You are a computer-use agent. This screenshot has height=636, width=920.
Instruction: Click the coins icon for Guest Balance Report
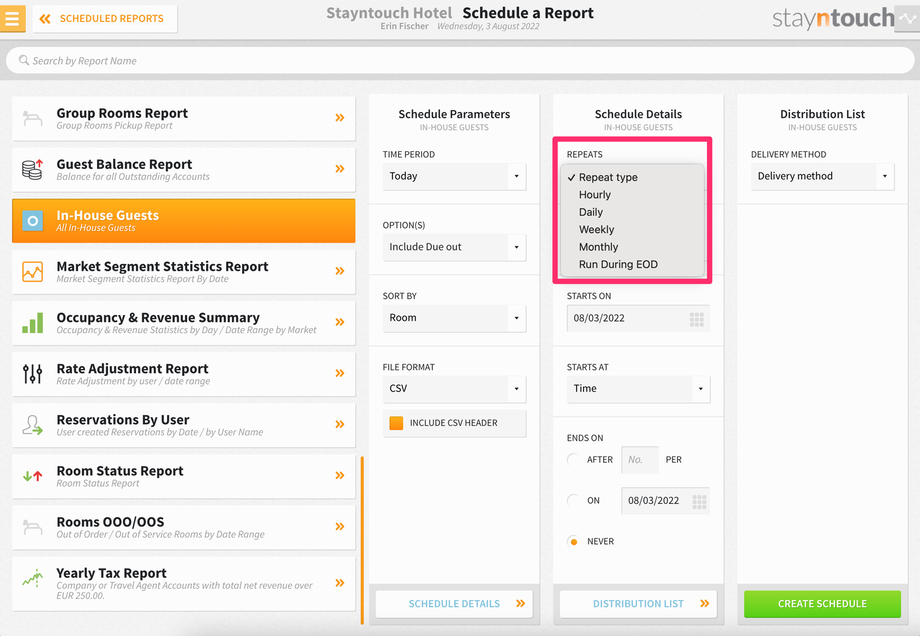click(x=32, y=169)
